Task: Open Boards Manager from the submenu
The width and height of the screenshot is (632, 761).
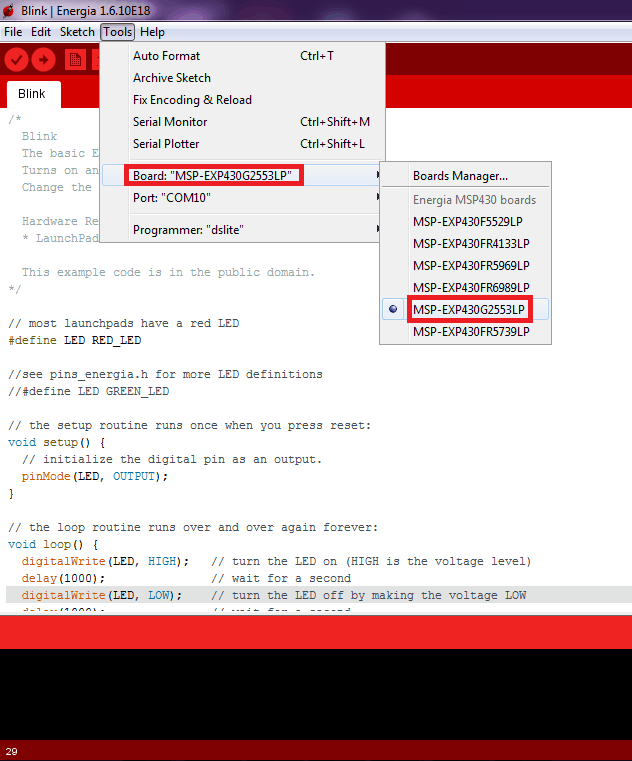Action: (x=460, y=176)
